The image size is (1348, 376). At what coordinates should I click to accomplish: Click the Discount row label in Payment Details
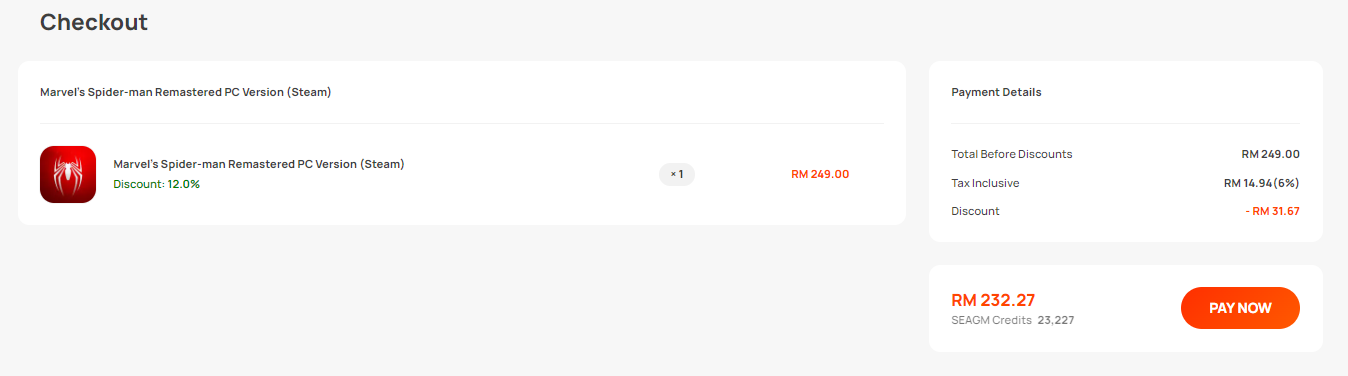[975, 211]
